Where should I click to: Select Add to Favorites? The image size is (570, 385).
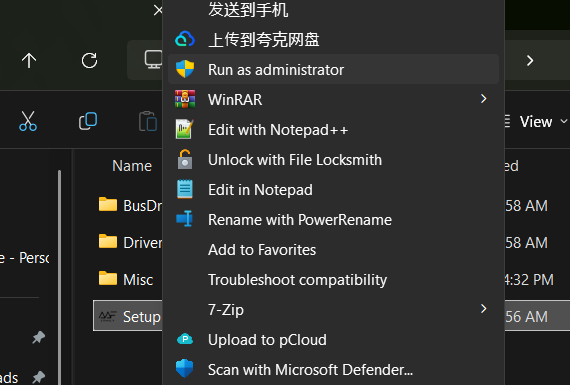(x=333, y=249)
